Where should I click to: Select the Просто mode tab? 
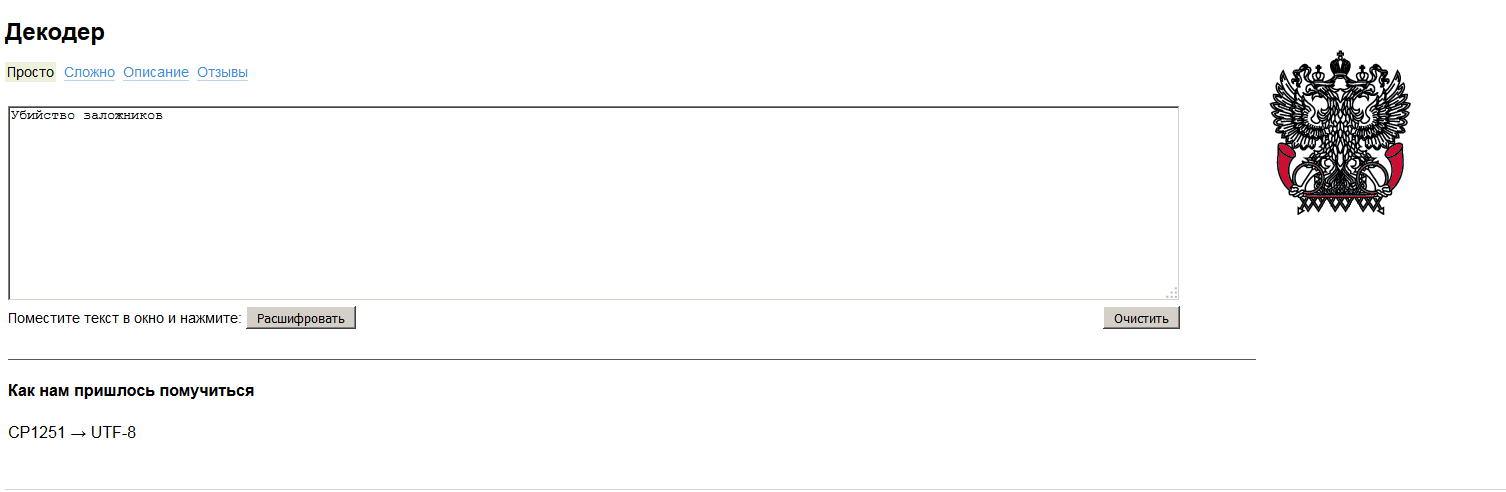pyautogui.click(x=31, y=72)
